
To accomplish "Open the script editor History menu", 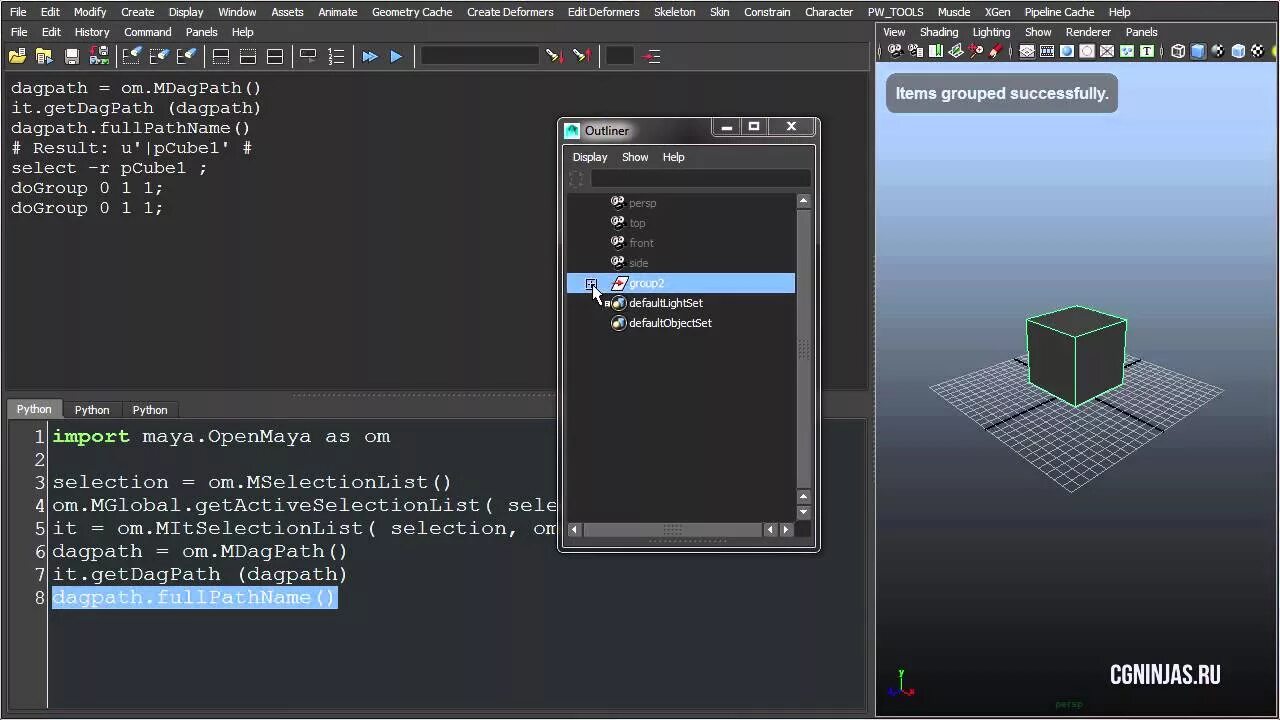I will click(91, 32).
